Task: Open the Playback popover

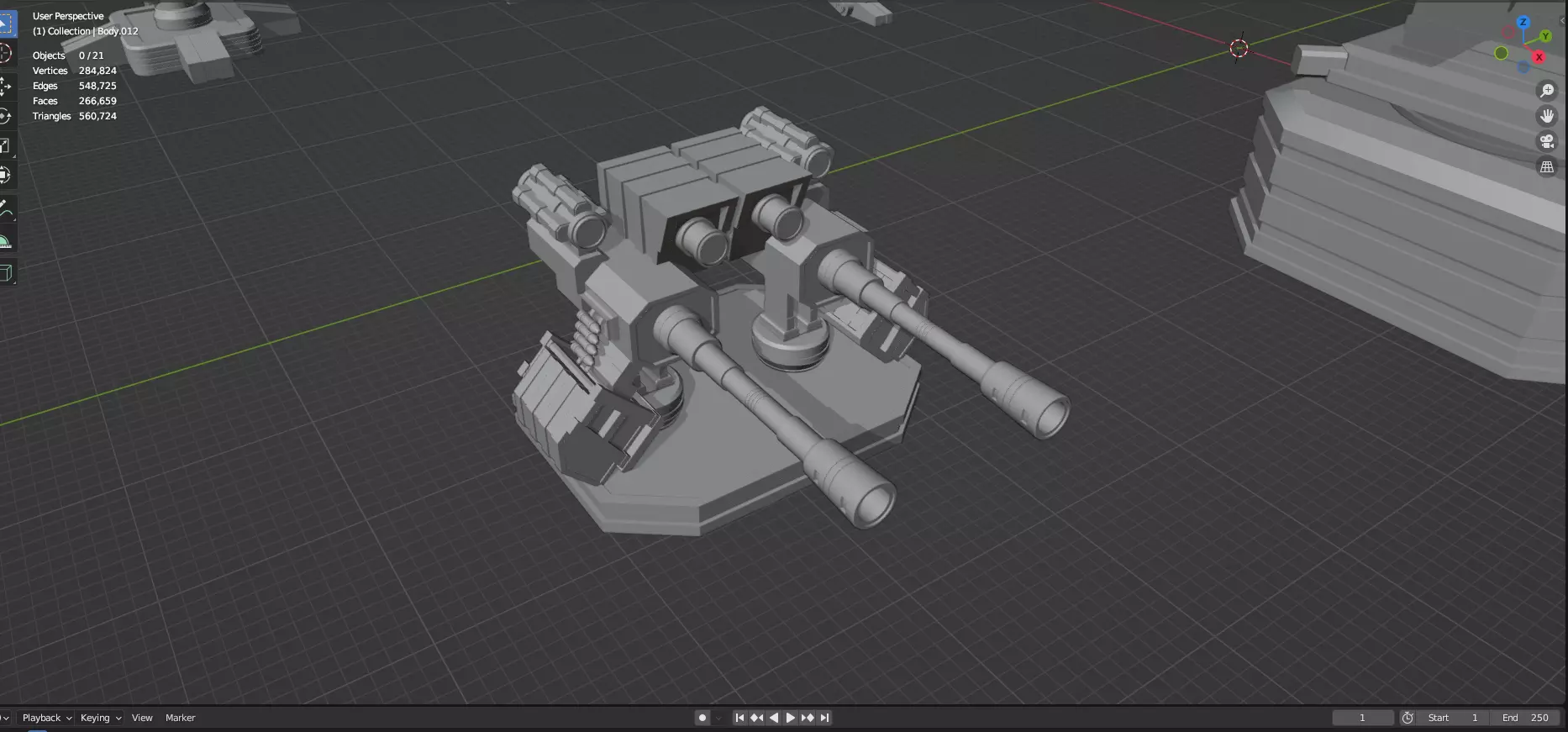Action: click(x=46, y=718)
